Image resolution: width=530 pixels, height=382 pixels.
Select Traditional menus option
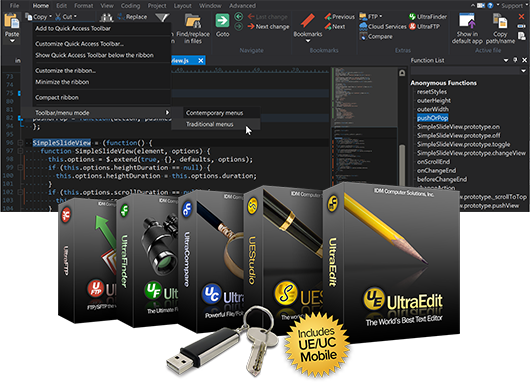click(216, 124)
